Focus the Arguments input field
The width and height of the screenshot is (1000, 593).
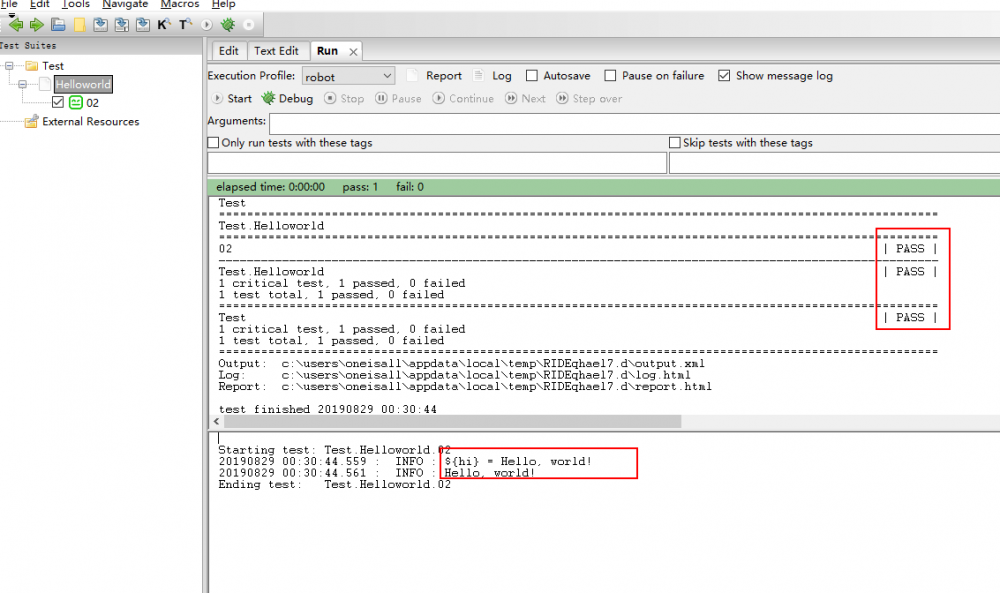(x=635, y=123)
